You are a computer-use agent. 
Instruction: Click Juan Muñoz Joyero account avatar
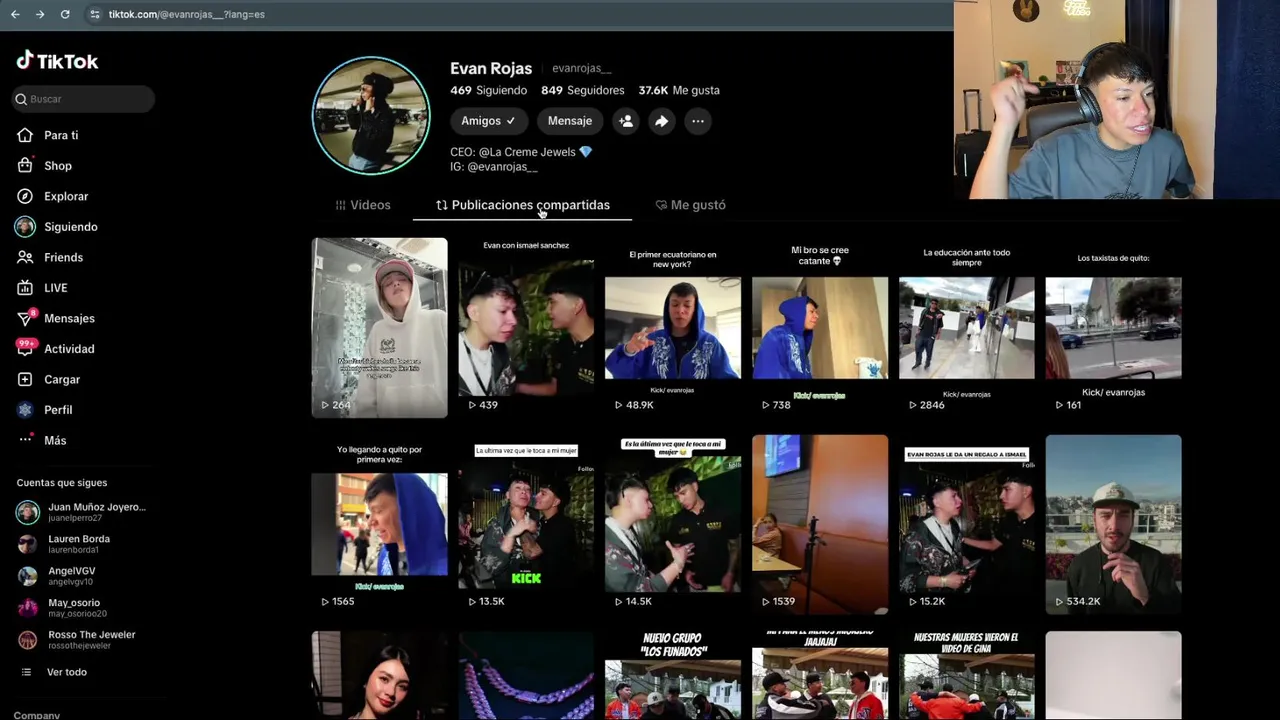28,512
